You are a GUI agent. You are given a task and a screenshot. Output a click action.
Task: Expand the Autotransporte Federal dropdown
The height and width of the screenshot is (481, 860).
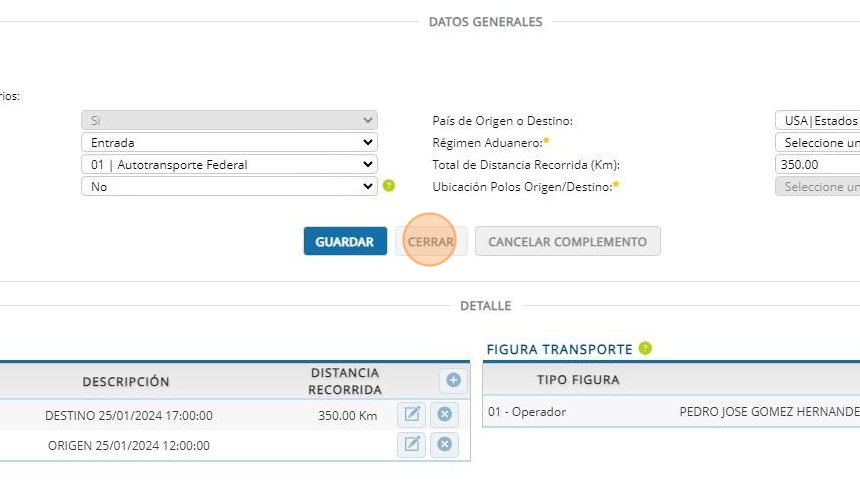coord(229,164)
